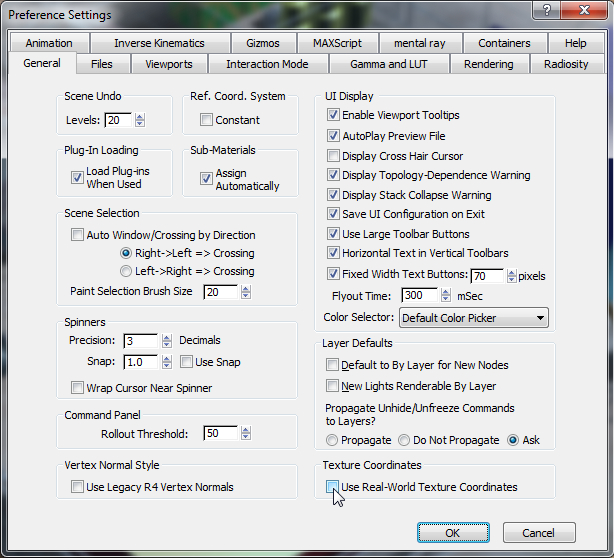614x558 pixels.
Task: Adjust the Scene Undo Levels spinner
Action: tap(140, 120)
